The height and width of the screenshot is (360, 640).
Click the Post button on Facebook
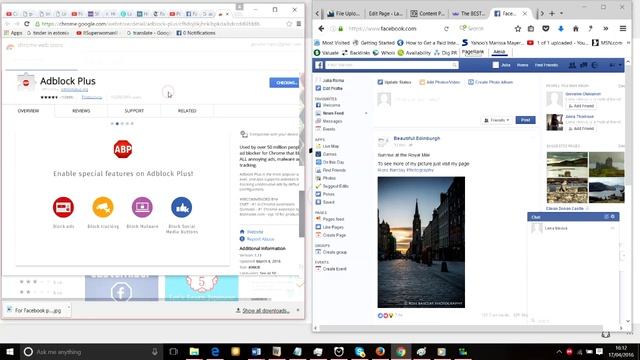(x=525, y=120)
